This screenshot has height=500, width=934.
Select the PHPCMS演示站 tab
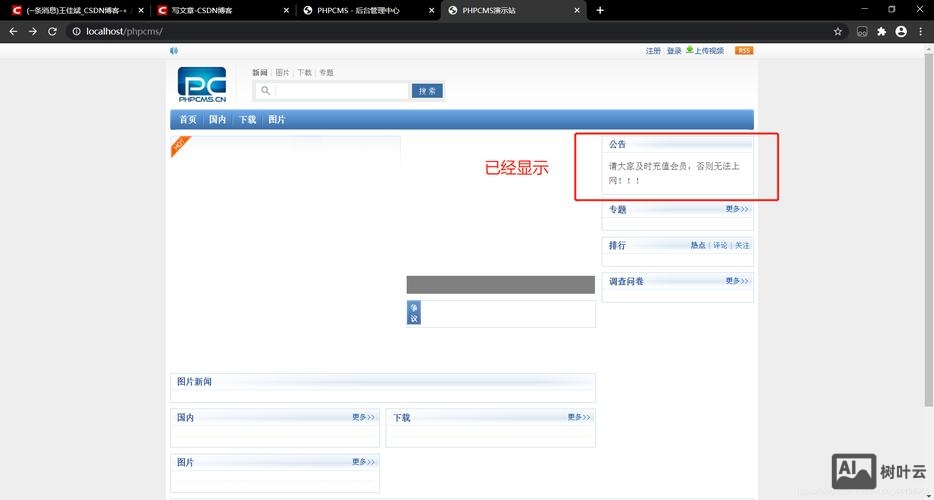click(513, 10)
